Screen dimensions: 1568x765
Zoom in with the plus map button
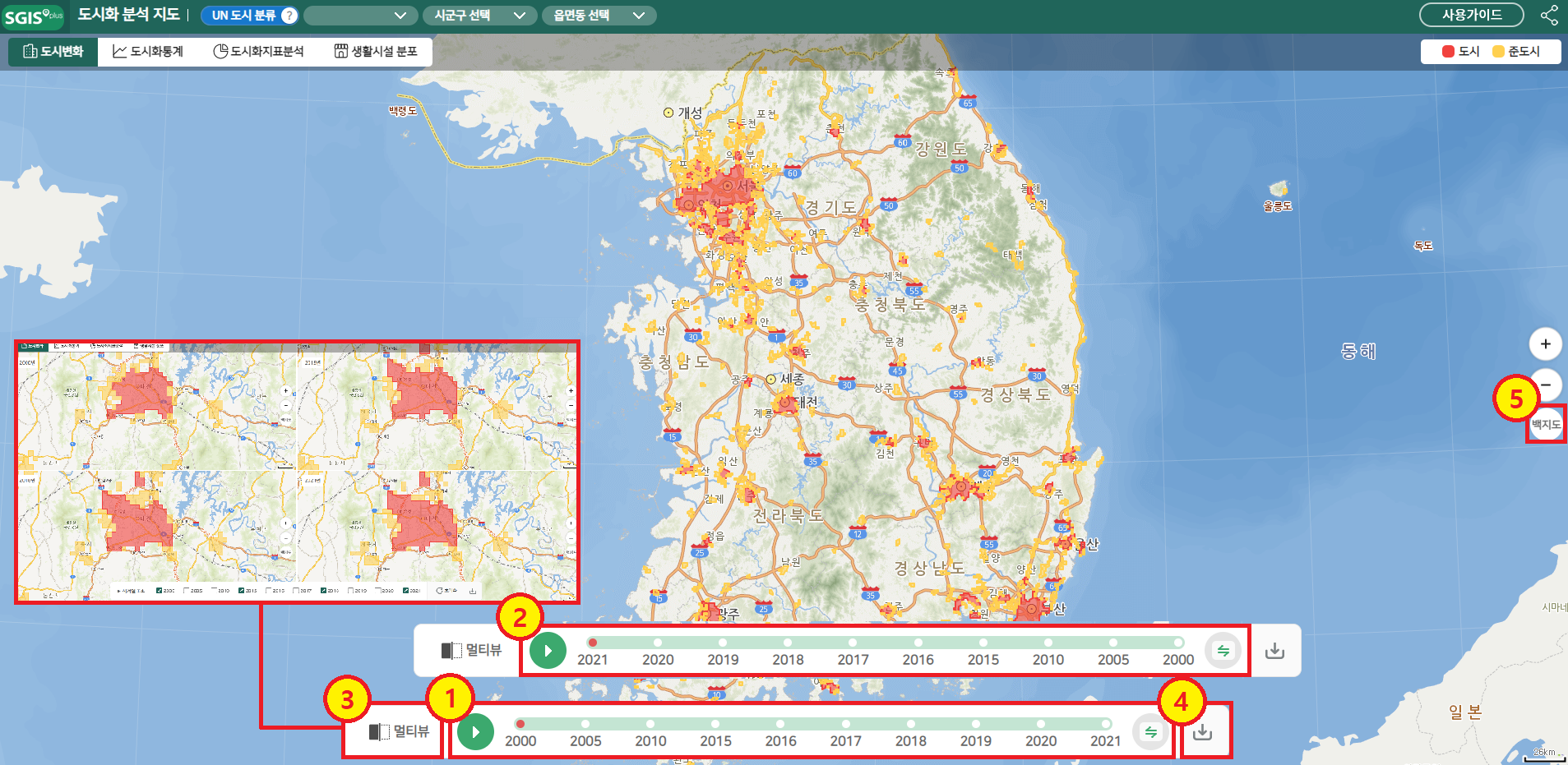tap(1545, 343)
